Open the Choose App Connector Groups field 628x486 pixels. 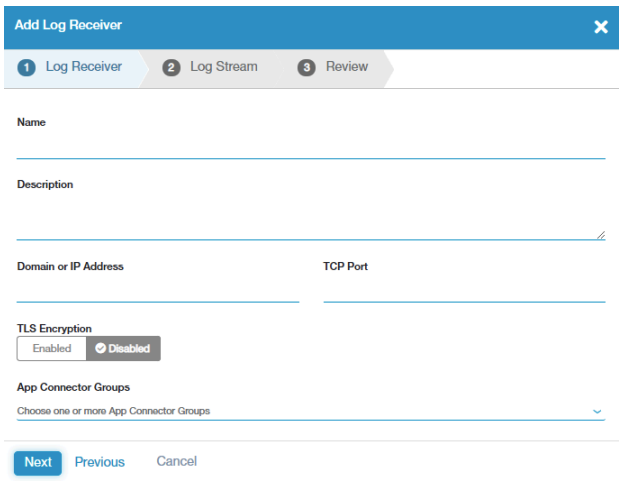pos(300,411)
